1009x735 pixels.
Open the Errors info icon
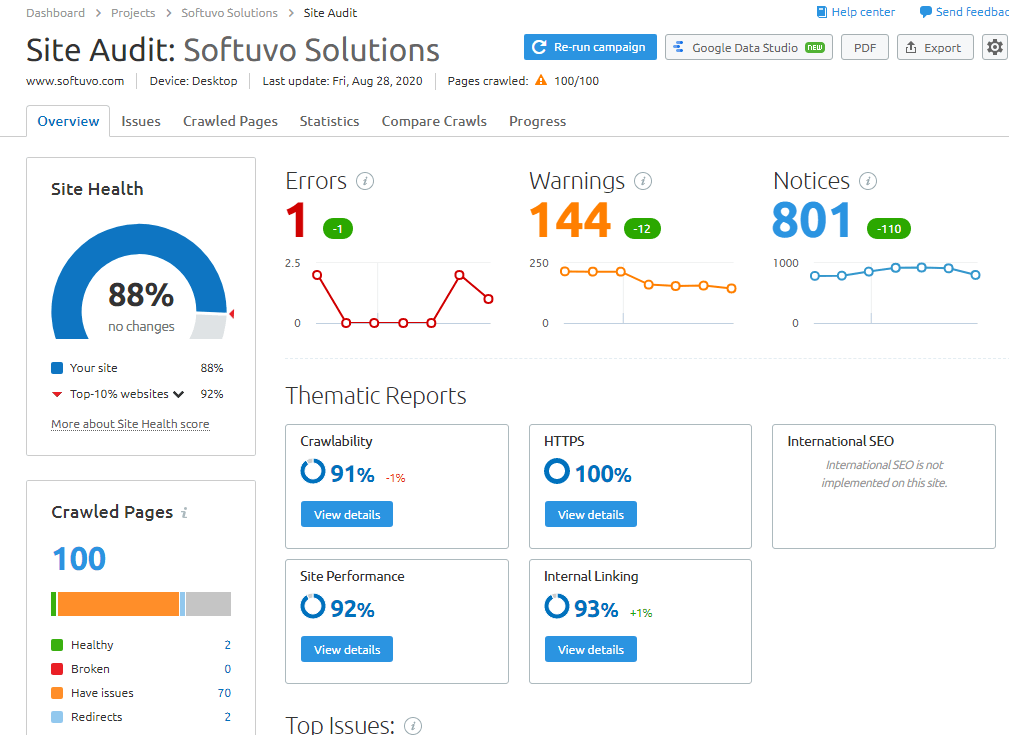[365, 181]
